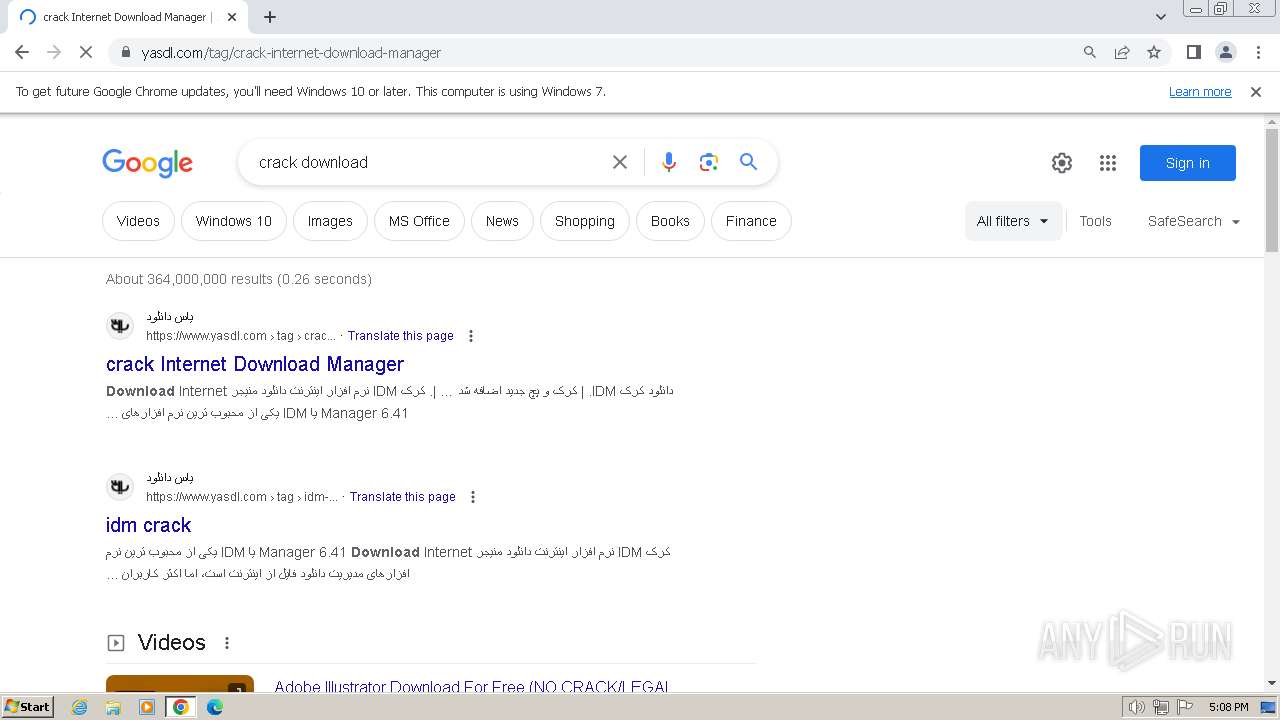The image size is (1280, 720).
Task: Open the Windows Start menu
Action: pos(27,707)
